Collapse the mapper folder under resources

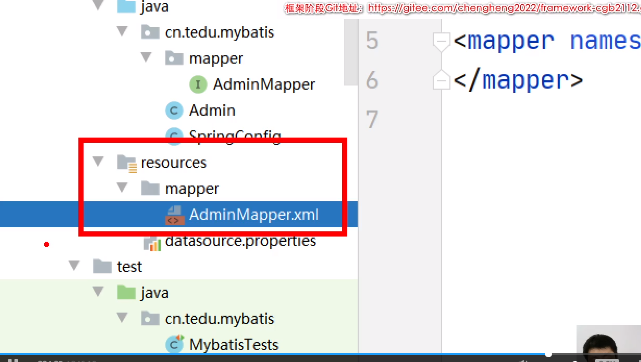(x=122, y=188)
